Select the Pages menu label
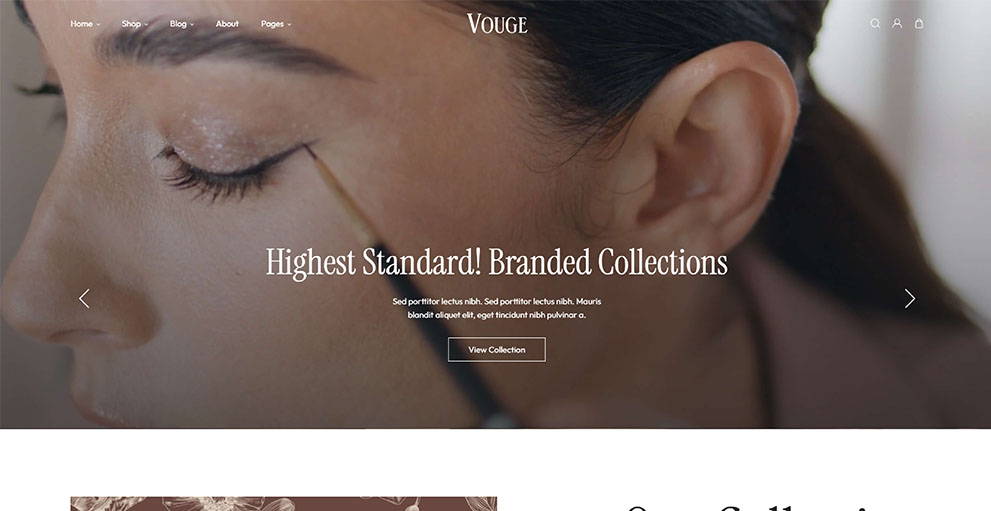The image size is (991, 511). 272,24
